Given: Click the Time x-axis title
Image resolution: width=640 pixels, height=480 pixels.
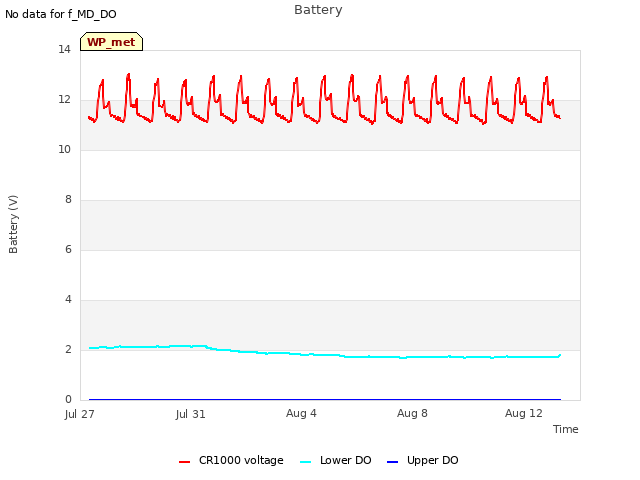Looking at the screenshot, I should coord(566,429).
